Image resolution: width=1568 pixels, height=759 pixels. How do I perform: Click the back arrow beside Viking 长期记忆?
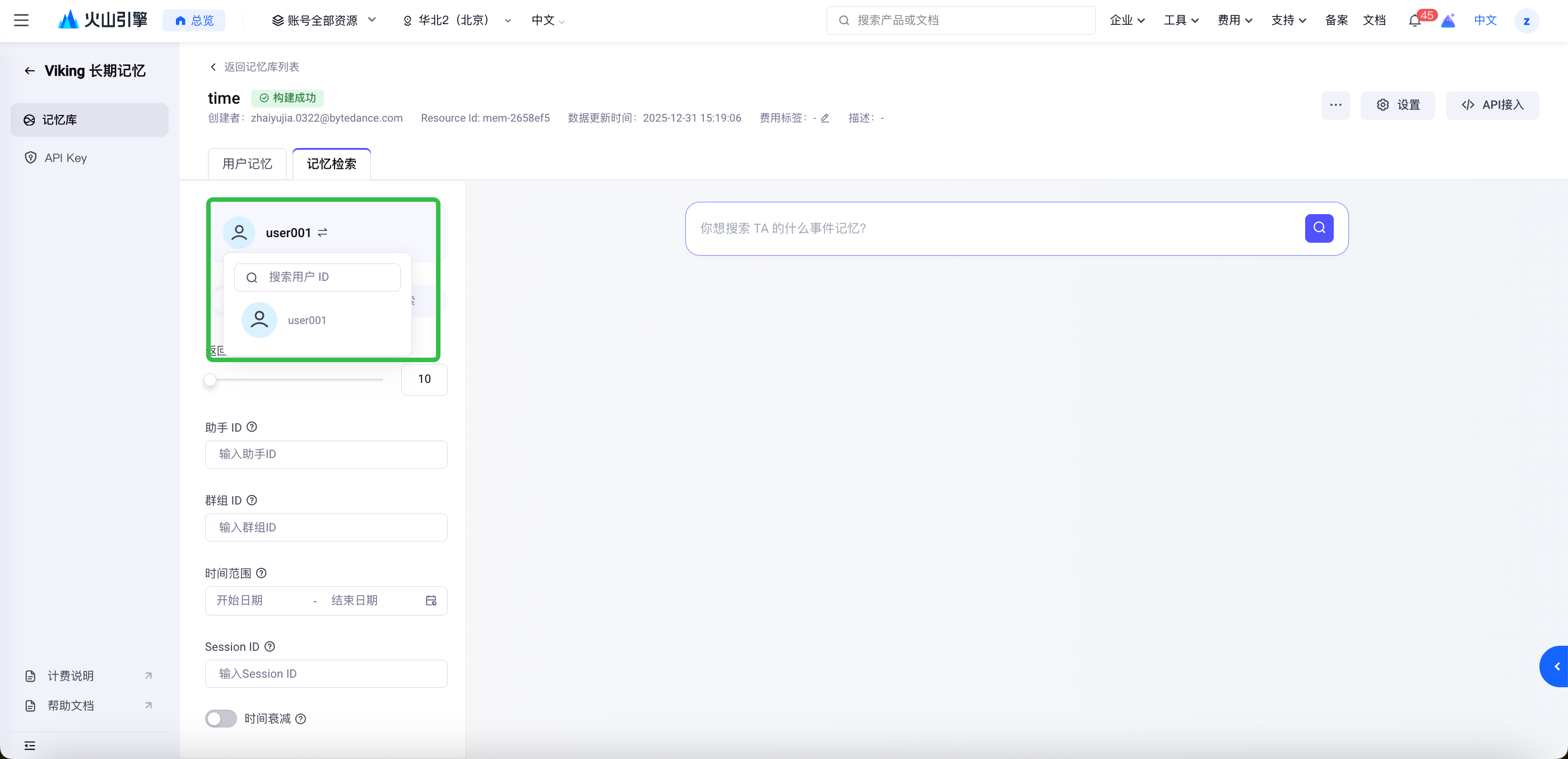click(x=29, y=71)
